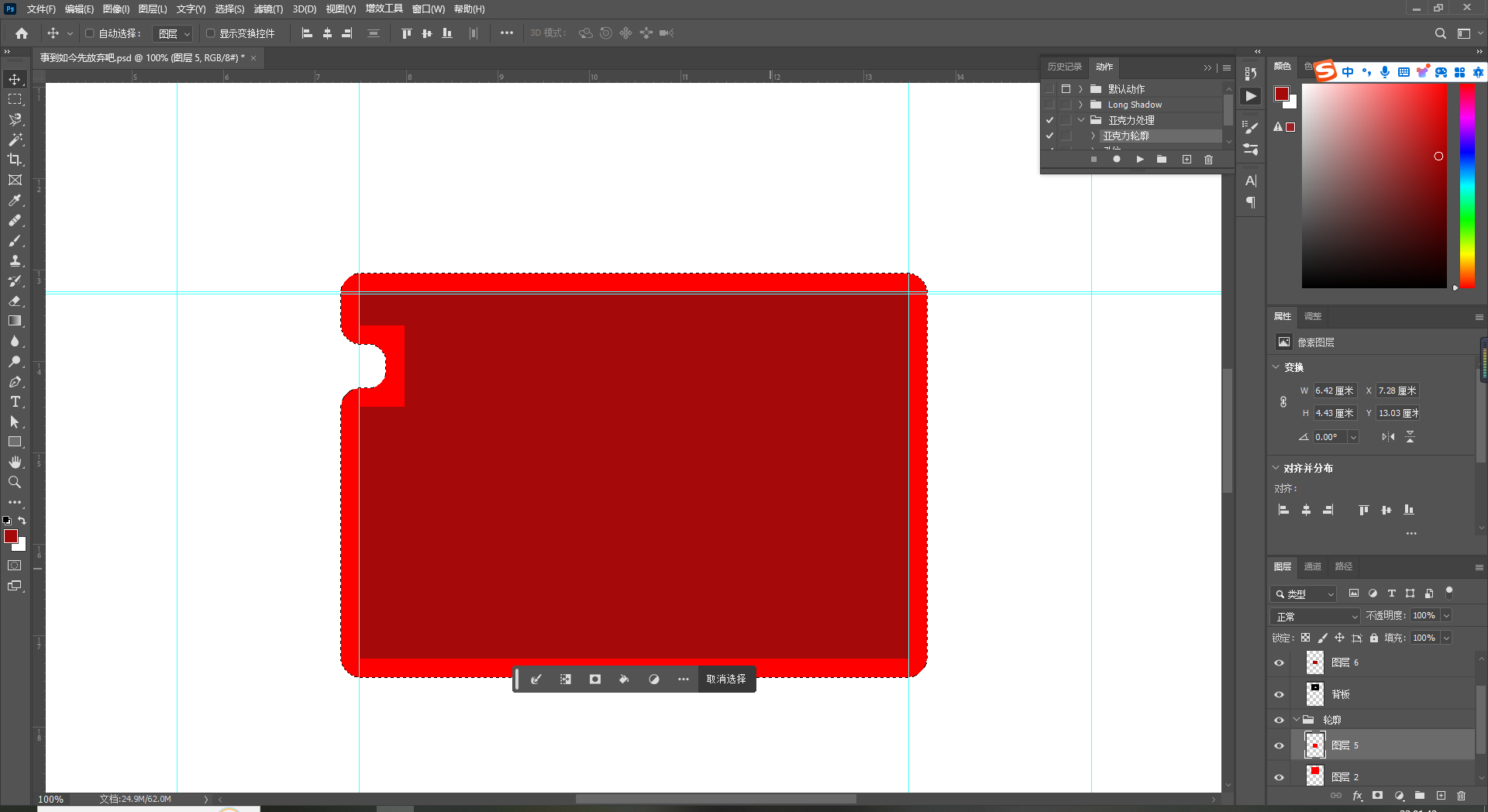This screenshot has height=812, width=1488.
Task: Select the Crop tool
Action: [x=15, y=160]
